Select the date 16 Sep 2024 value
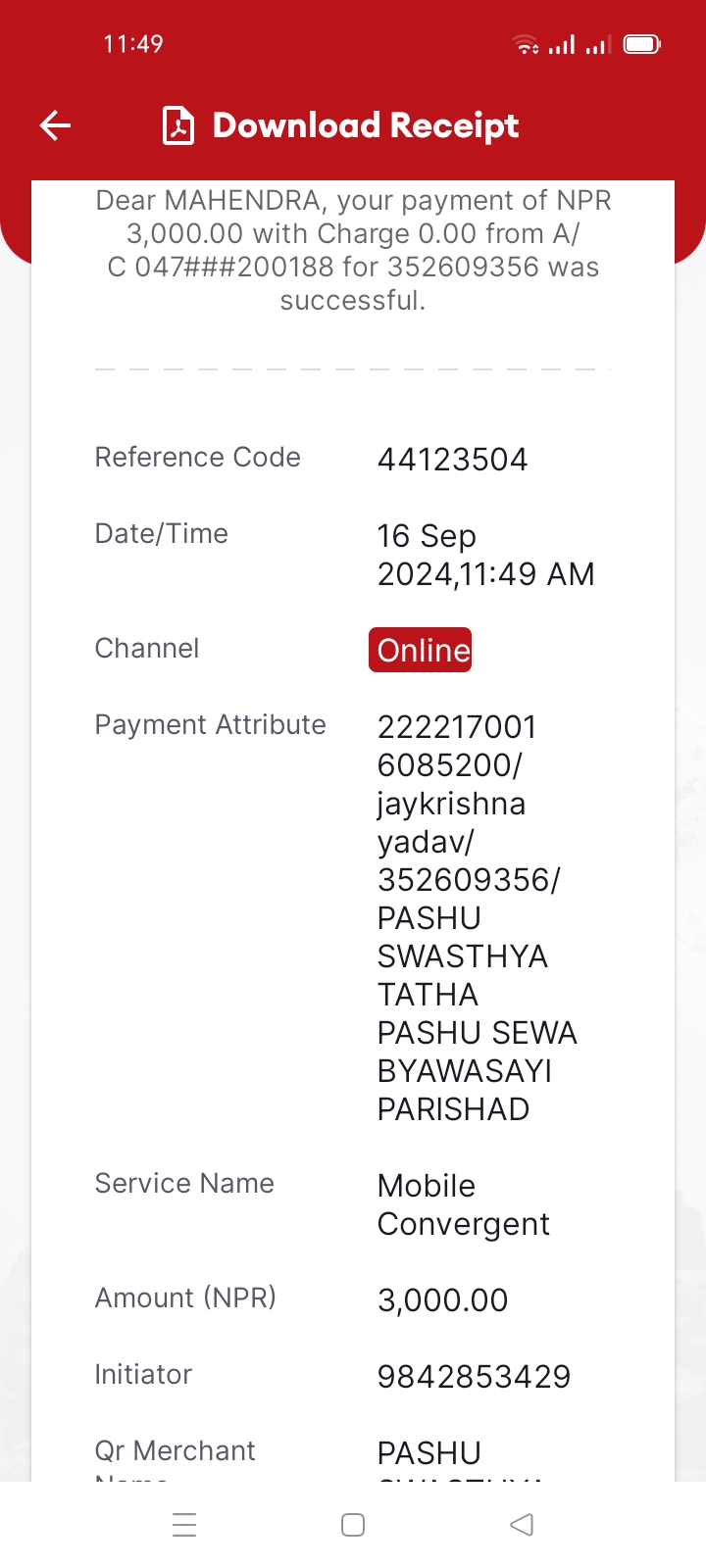 (486, 555)
